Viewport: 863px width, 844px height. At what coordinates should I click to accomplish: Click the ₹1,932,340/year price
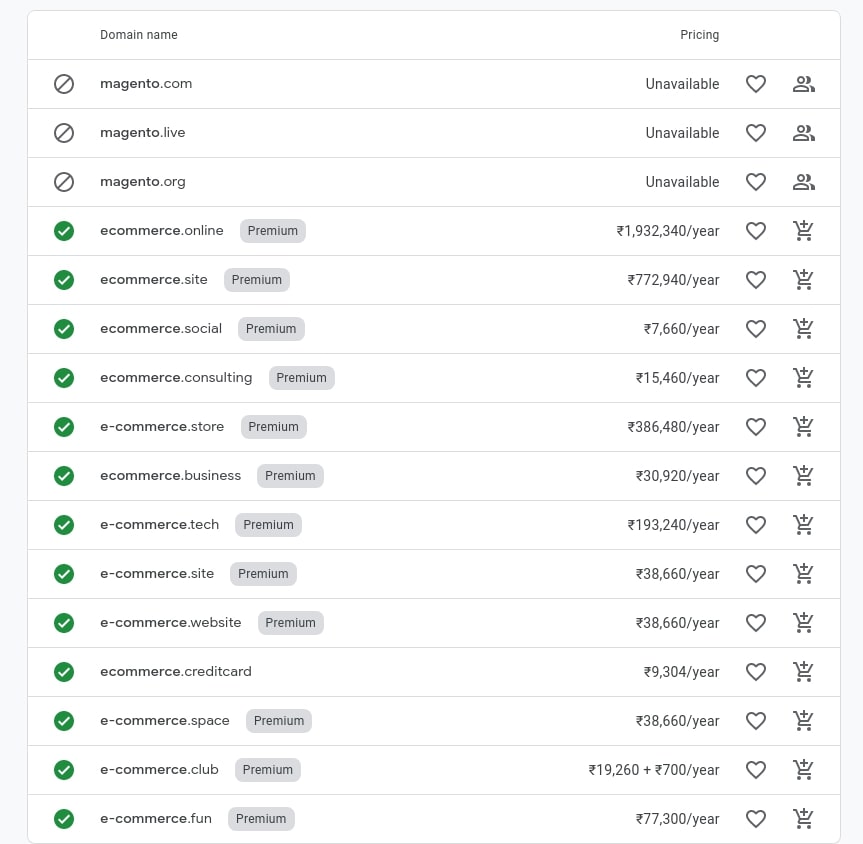[x=668, y=231]
